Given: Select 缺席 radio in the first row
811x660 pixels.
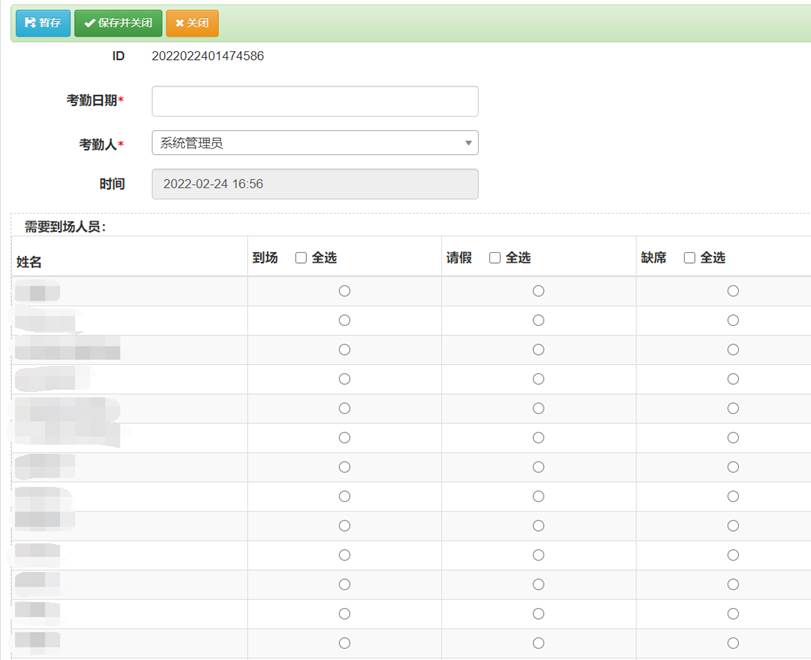Looking at the screenshot, I should pyautogui.click(x=733, y=291).
